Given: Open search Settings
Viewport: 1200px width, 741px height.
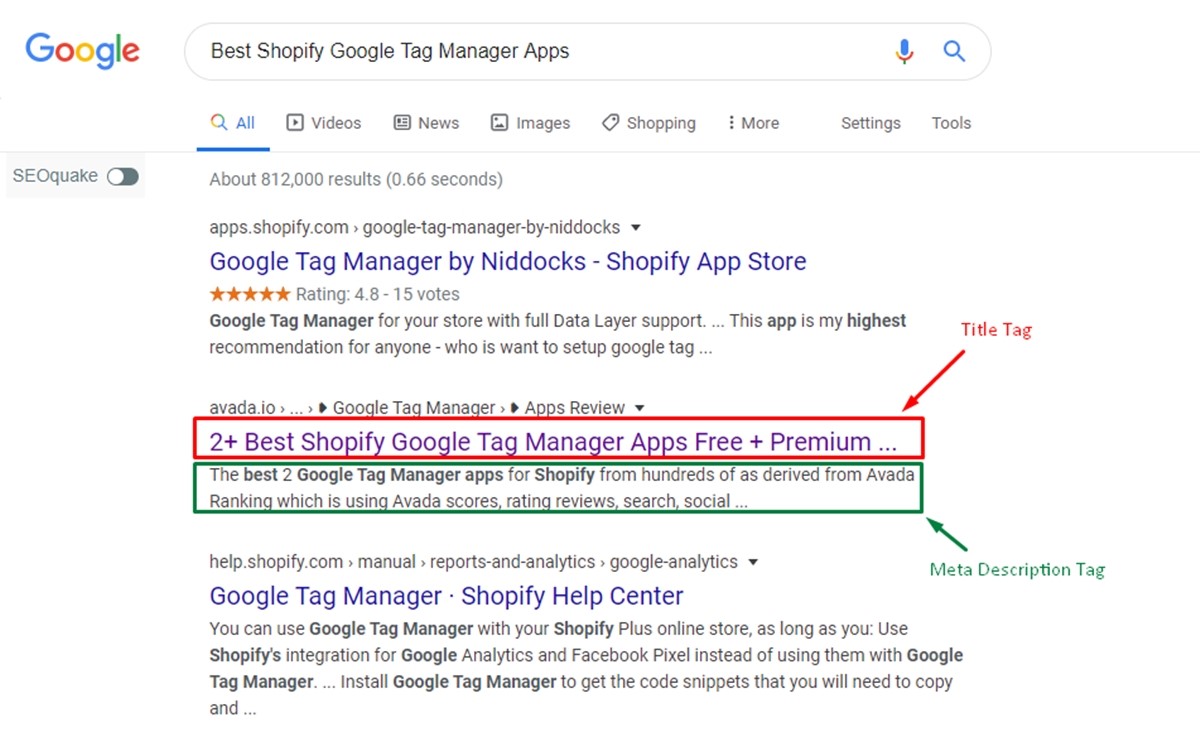Looking at the screenshot, I should [x=870, y=123].
